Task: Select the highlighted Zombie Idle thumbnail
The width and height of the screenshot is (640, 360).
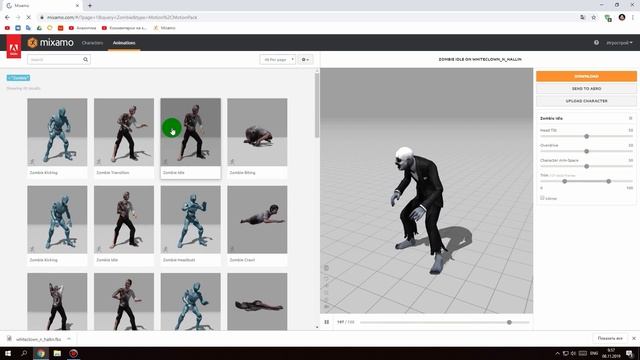Action: (191, 132)
